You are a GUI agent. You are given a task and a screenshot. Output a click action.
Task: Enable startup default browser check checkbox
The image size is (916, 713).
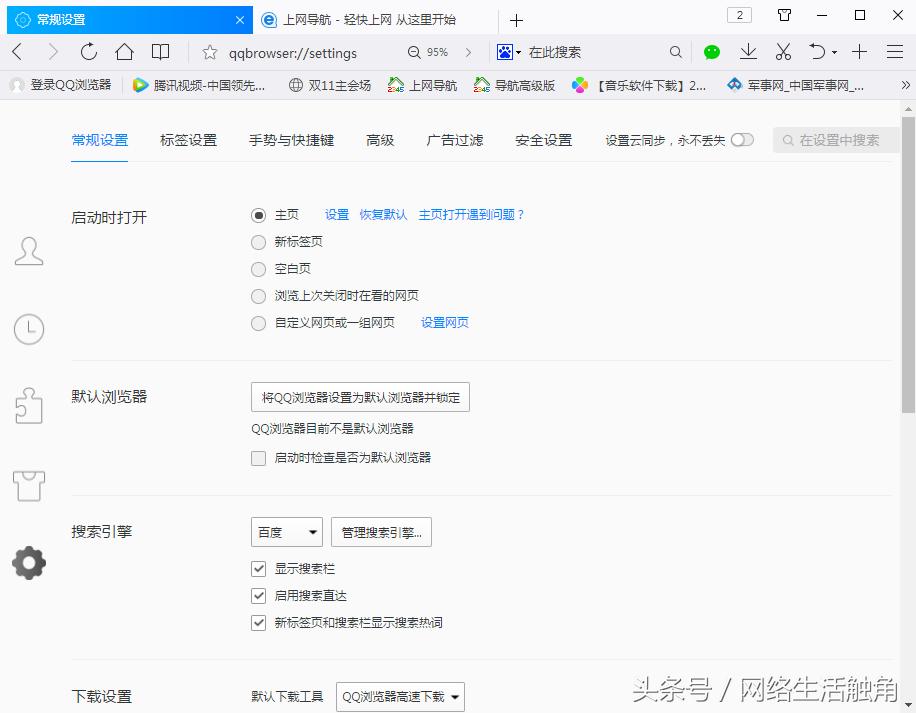click(x=258, y=457)
